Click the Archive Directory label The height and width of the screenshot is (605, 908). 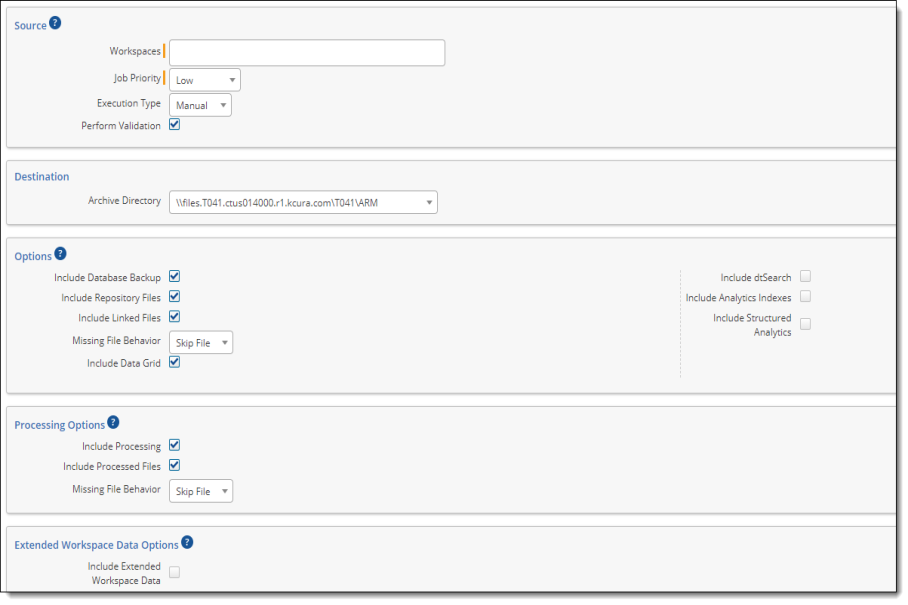point(125,200)
